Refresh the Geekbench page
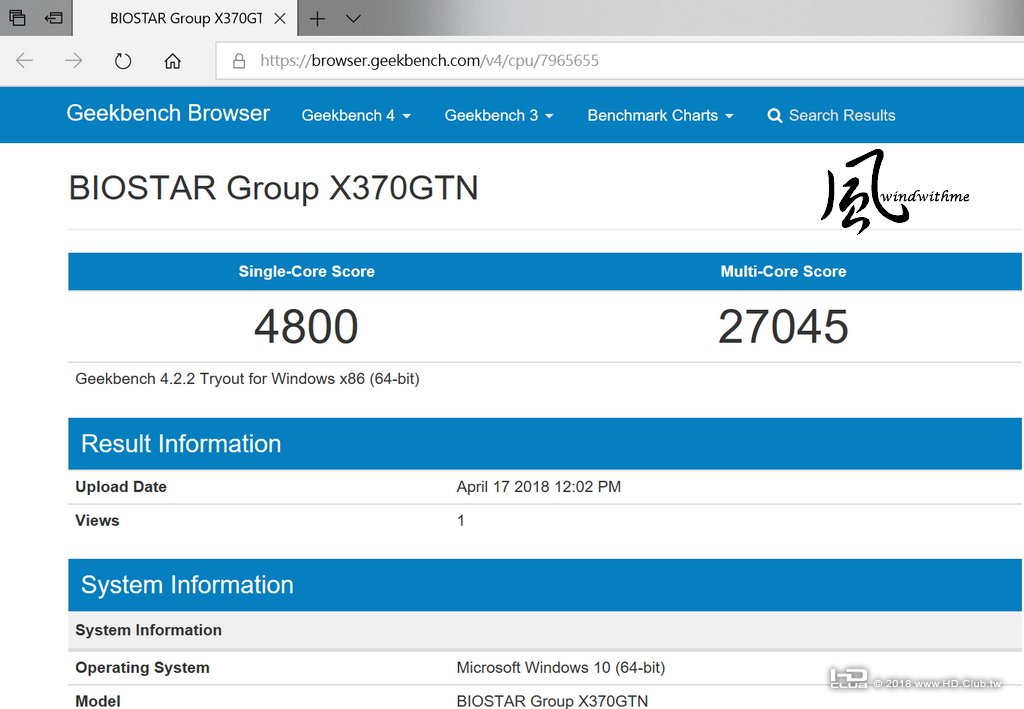The height and width of the screenshot is (709, 1024). 123,61
